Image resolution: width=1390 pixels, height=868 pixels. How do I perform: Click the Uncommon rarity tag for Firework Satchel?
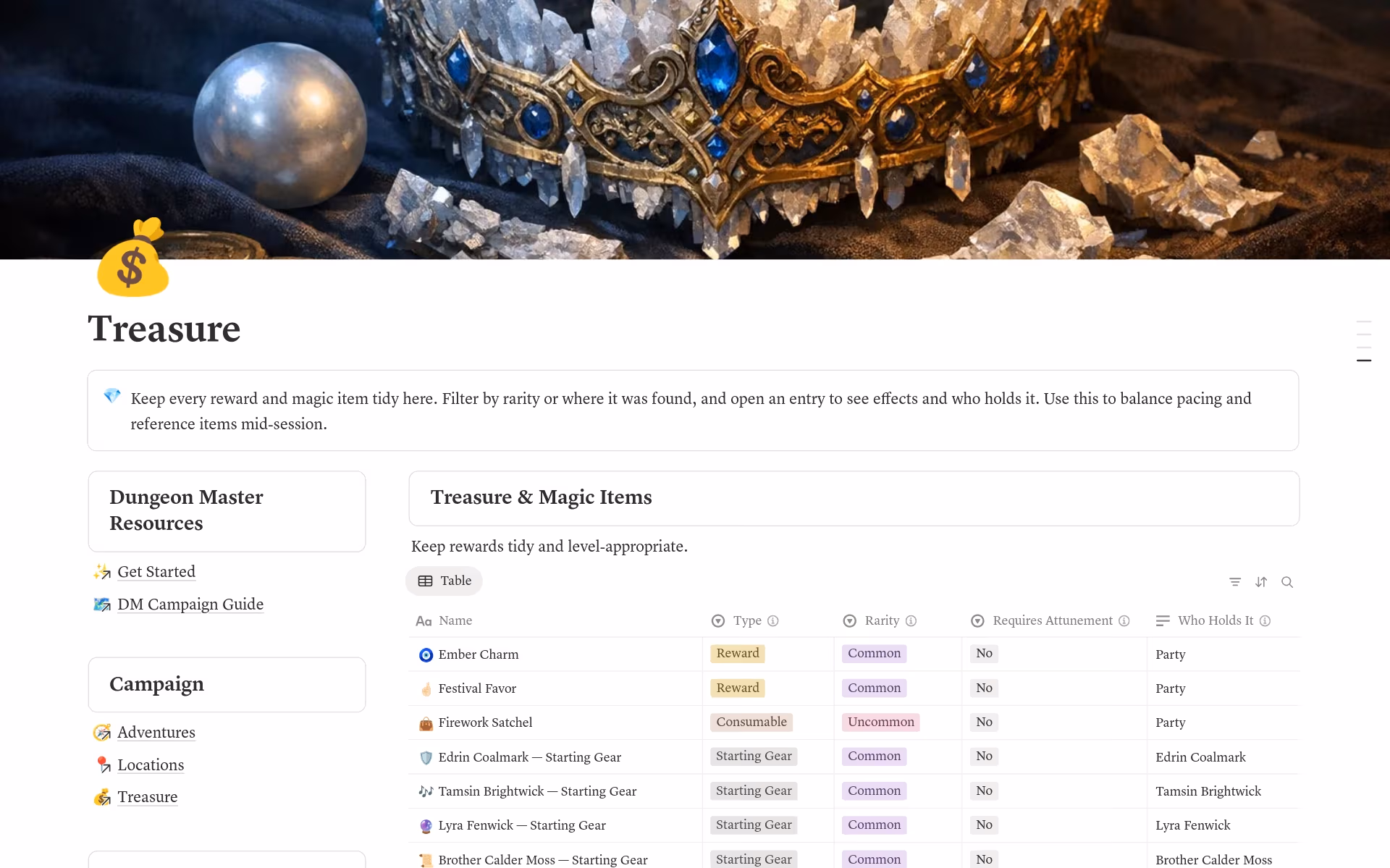coord(880,722)
